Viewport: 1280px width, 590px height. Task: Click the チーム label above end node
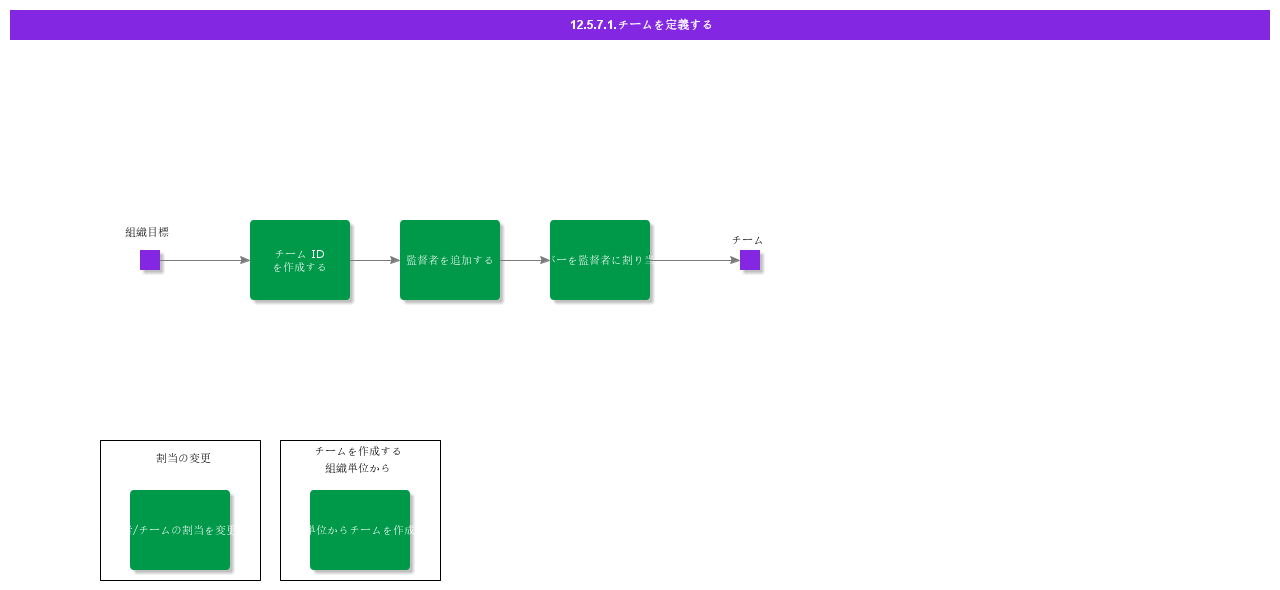(747, 240)
